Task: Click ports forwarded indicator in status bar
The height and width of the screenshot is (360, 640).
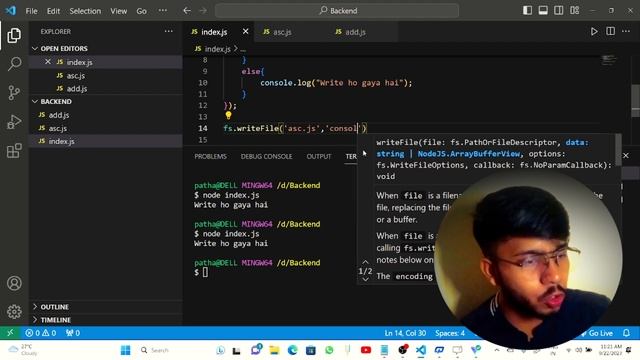Action: click(x=73, y=333)
